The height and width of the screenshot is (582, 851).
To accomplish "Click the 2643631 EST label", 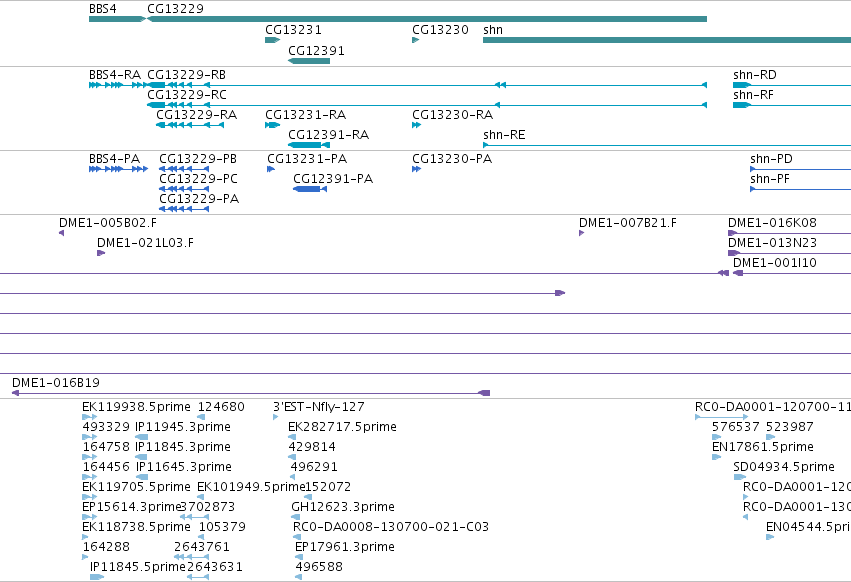I will click(215, 567).
